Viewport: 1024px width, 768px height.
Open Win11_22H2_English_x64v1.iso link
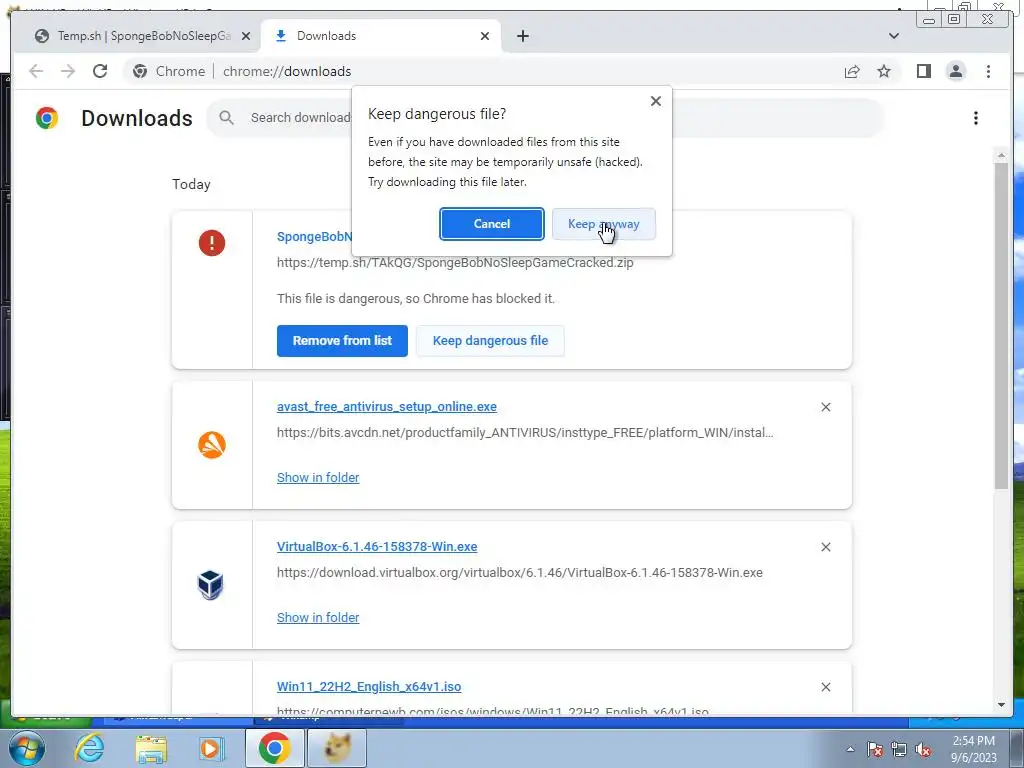pos(369,686)
